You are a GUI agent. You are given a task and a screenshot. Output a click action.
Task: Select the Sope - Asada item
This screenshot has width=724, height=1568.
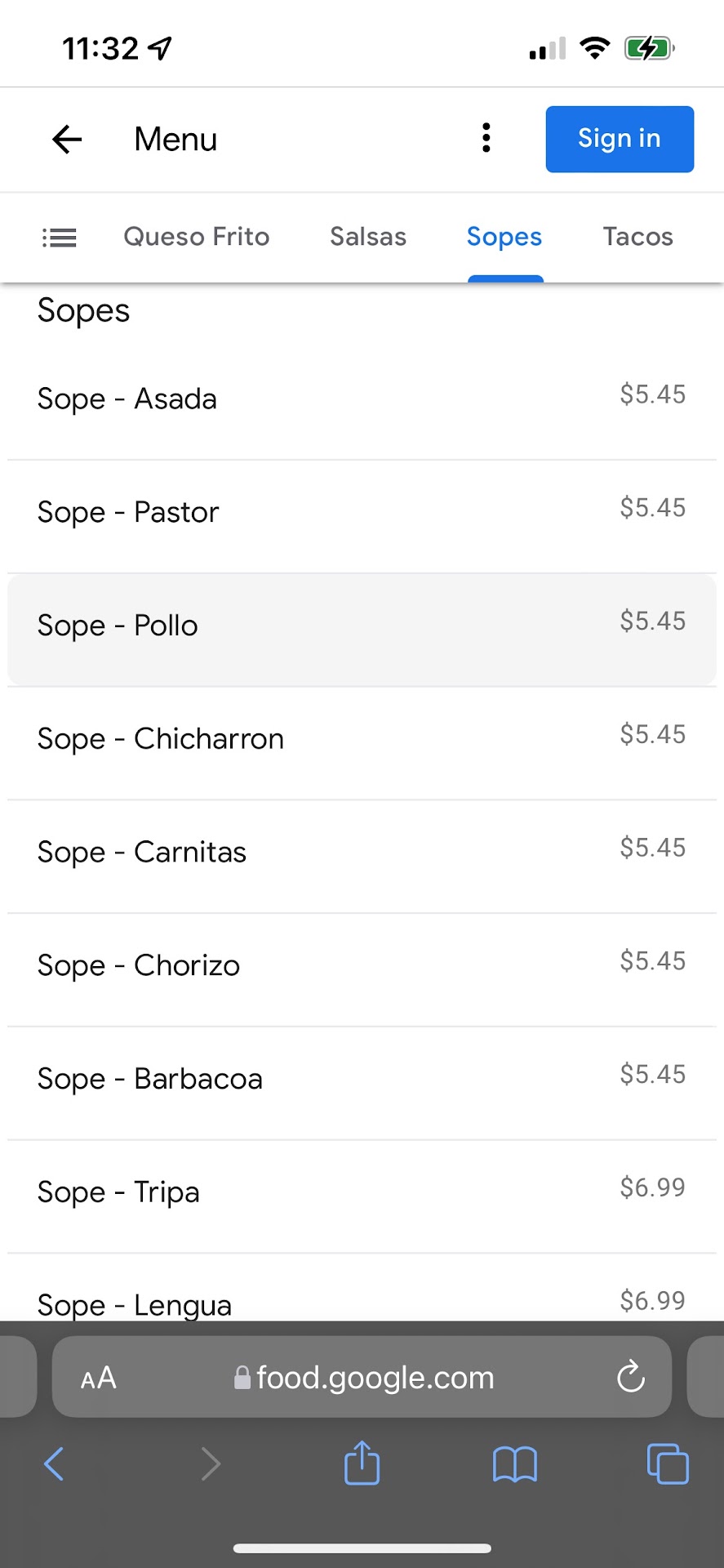pyautogui.click(x=362, y=399)
